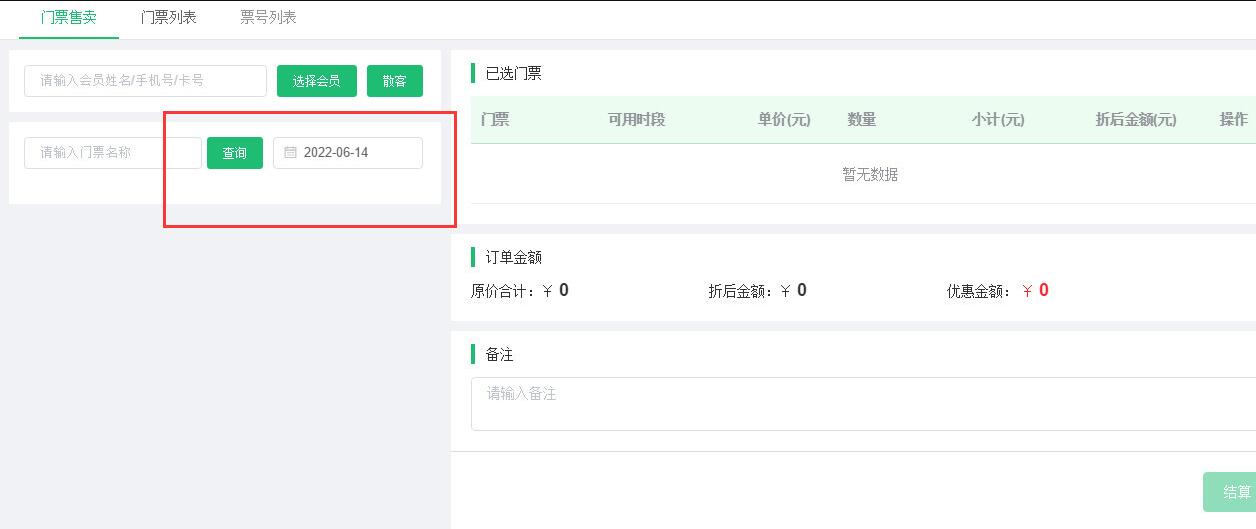Click the calendar icon in date field
The height and width of the screenshot is (529, 1256).
tap(290, 153)
